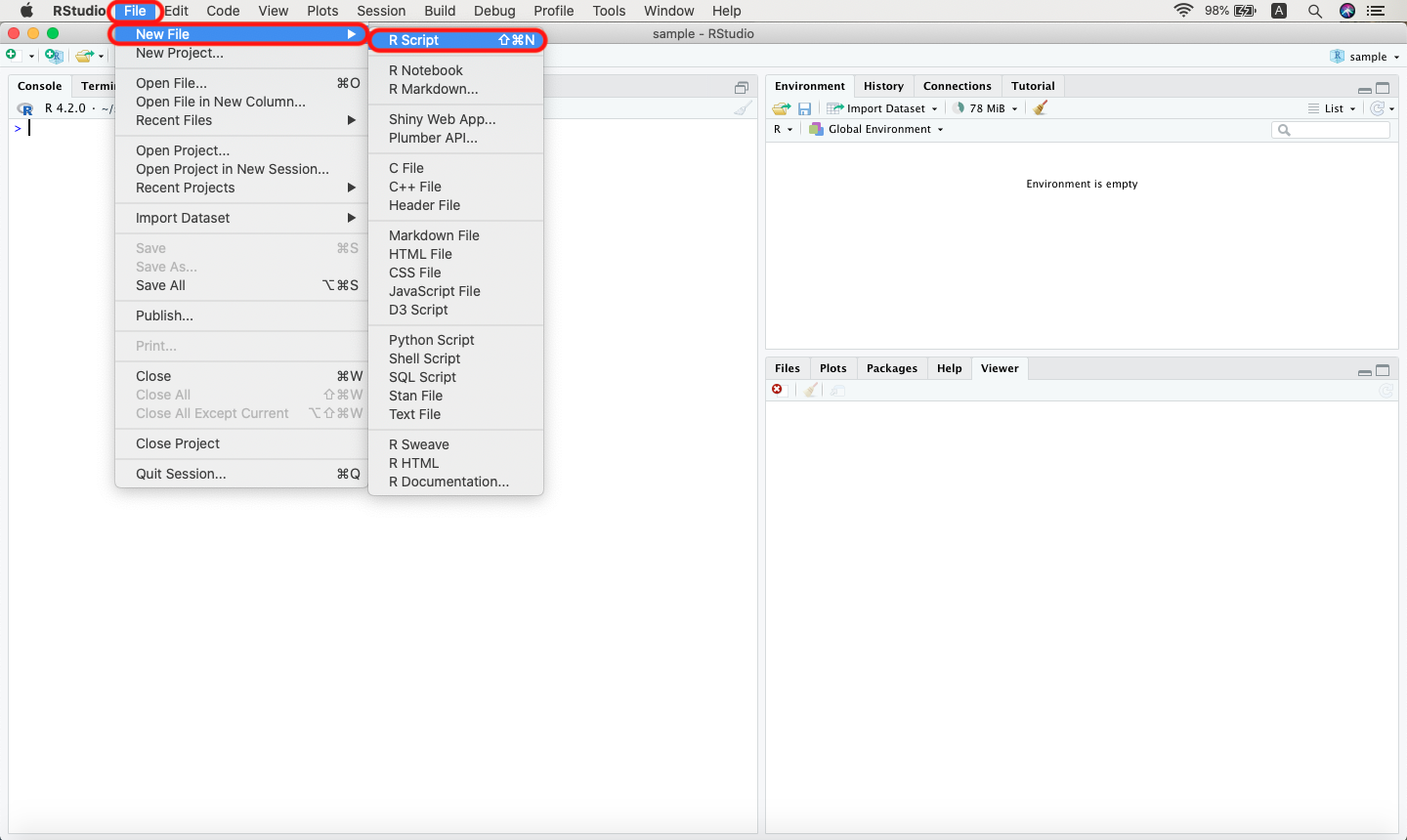Switch to the Files tab
The image size is (1407, 840).
click(x=788, y=368)
